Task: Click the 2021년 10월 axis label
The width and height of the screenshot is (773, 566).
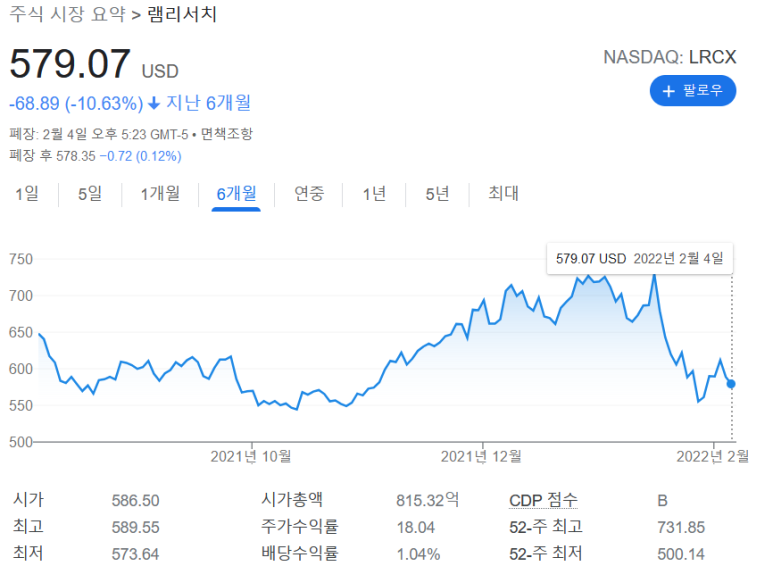Action: pos(250,457)
